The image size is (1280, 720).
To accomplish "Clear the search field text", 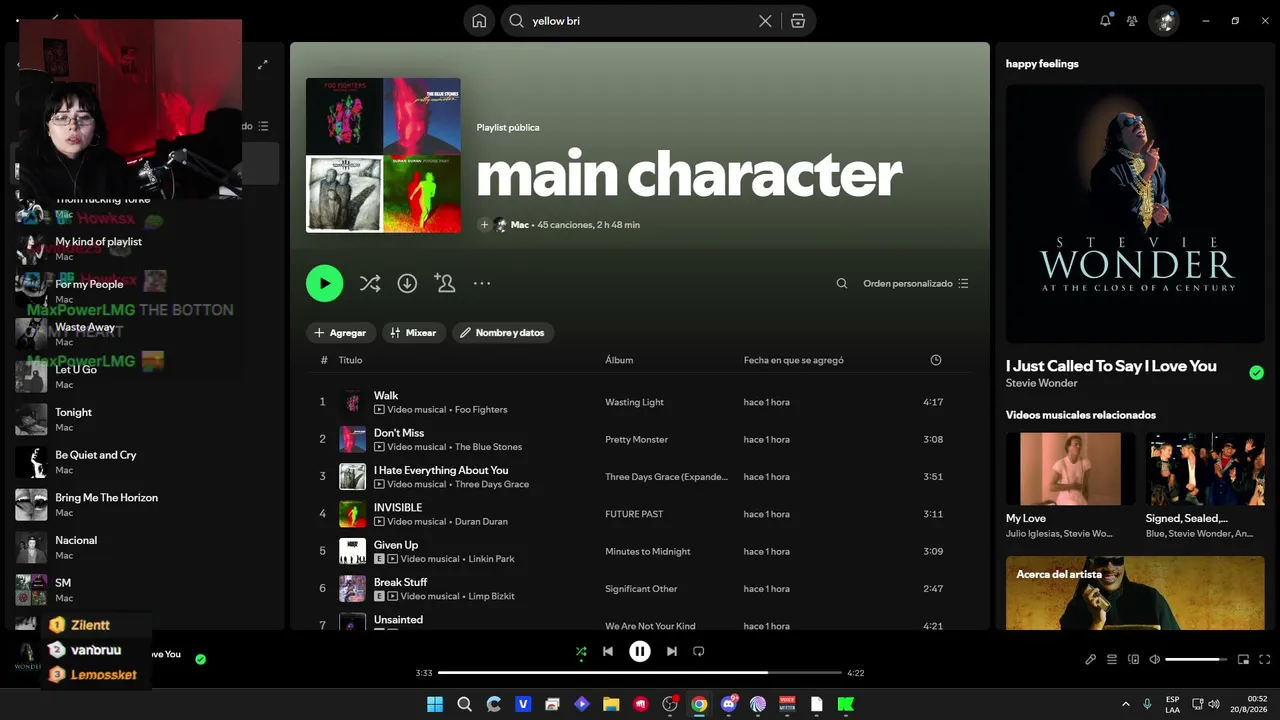I will 765,21.
